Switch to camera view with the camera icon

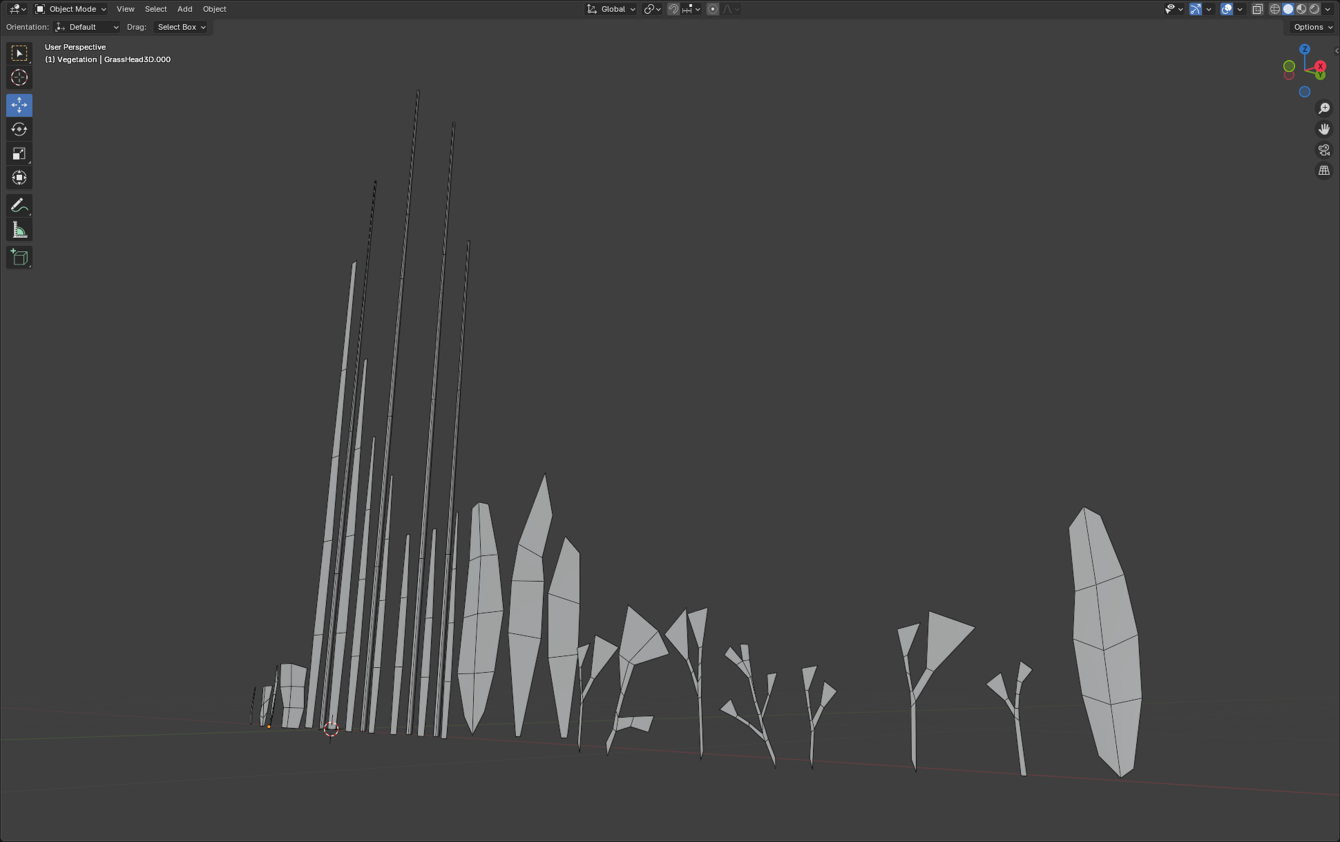pyautogui.click(x=1324, y=150)
